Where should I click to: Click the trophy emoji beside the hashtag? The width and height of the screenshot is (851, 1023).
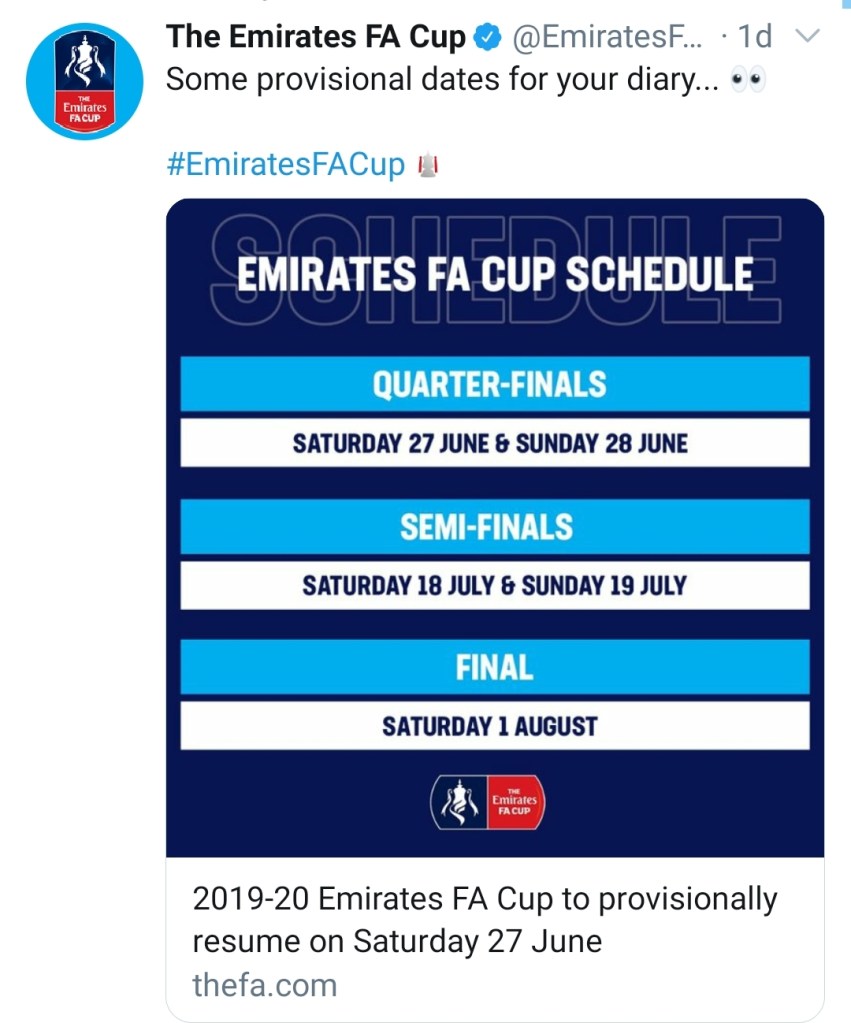pyautogui.click(x=427, y=165)
